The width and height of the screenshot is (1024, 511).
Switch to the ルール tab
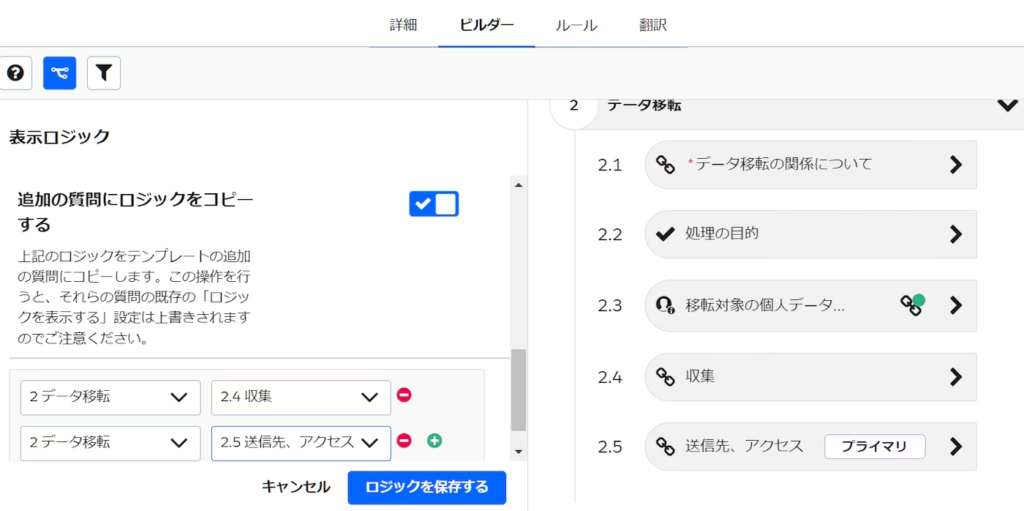coord(577,25)
